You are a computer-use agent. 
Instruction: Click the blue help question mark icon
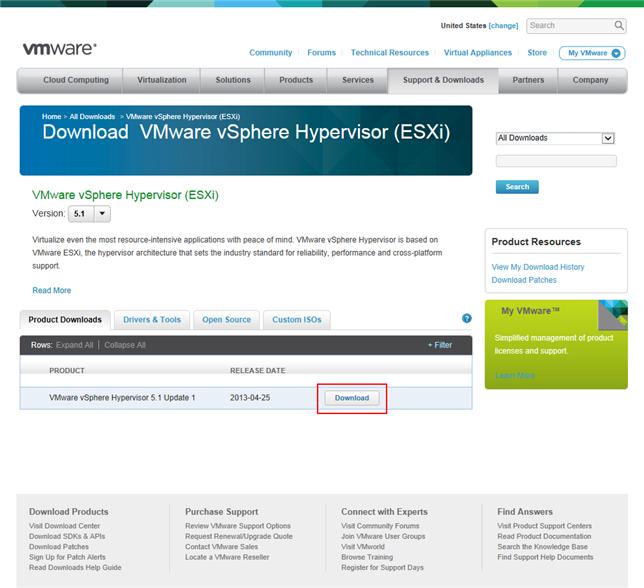click(x=467, y=318)
